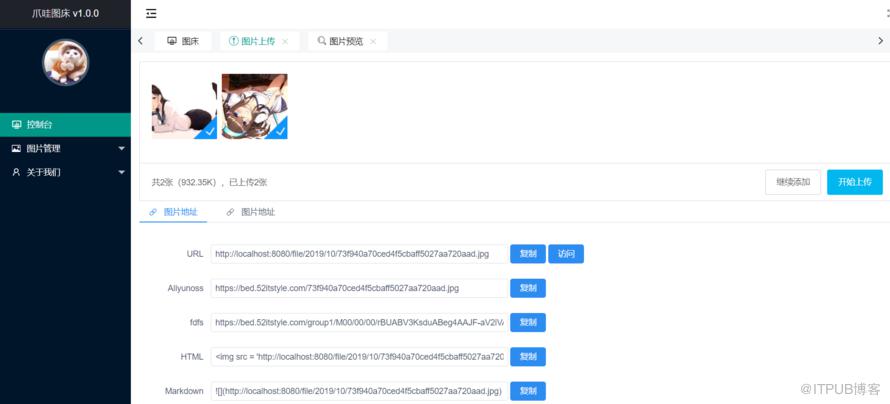Click the 继续添加 button
This screenshot has height=404, width=890.
(x=793, y=182)
